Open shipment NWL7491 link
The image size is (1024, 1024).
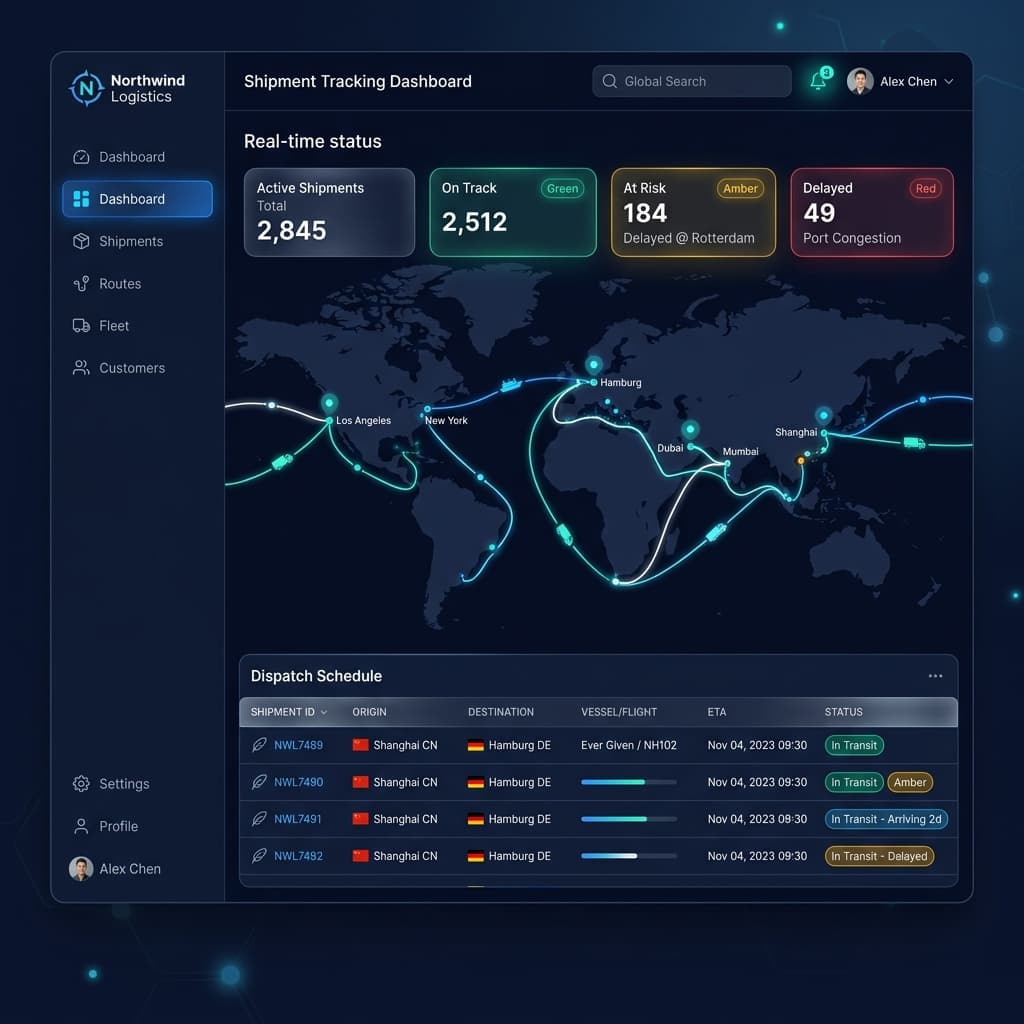tap(297, 819)
